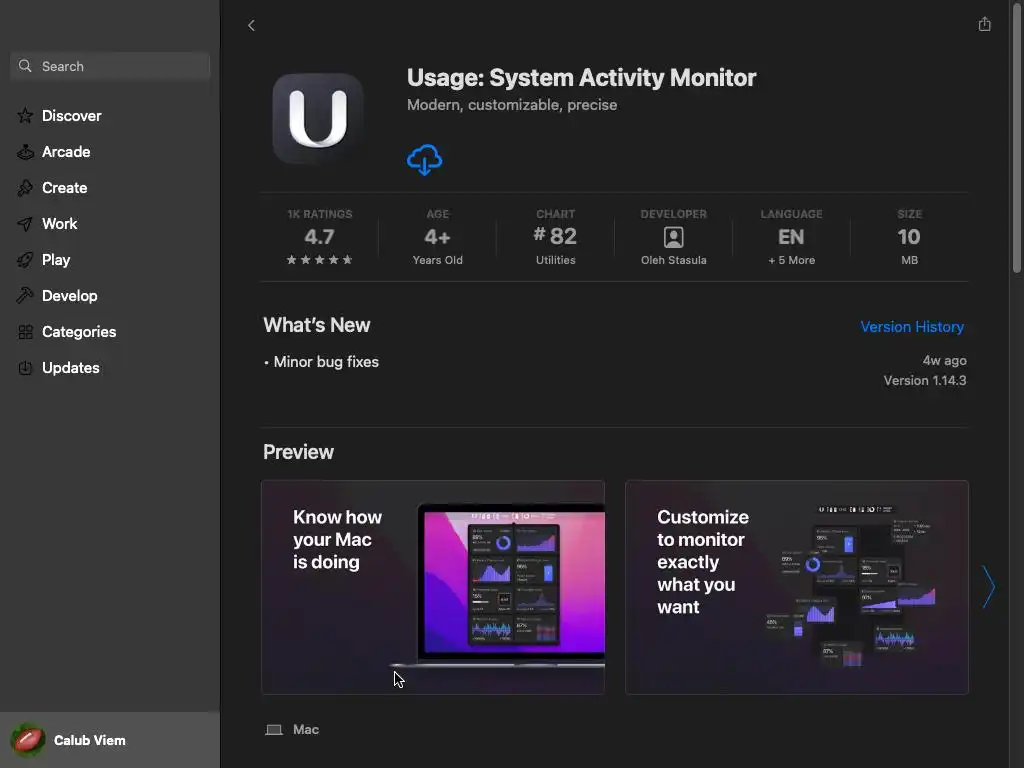This screenshot has width=1024, height=768.
Task: Open the Work sidebar item
Action: click(x=59, y=223)
